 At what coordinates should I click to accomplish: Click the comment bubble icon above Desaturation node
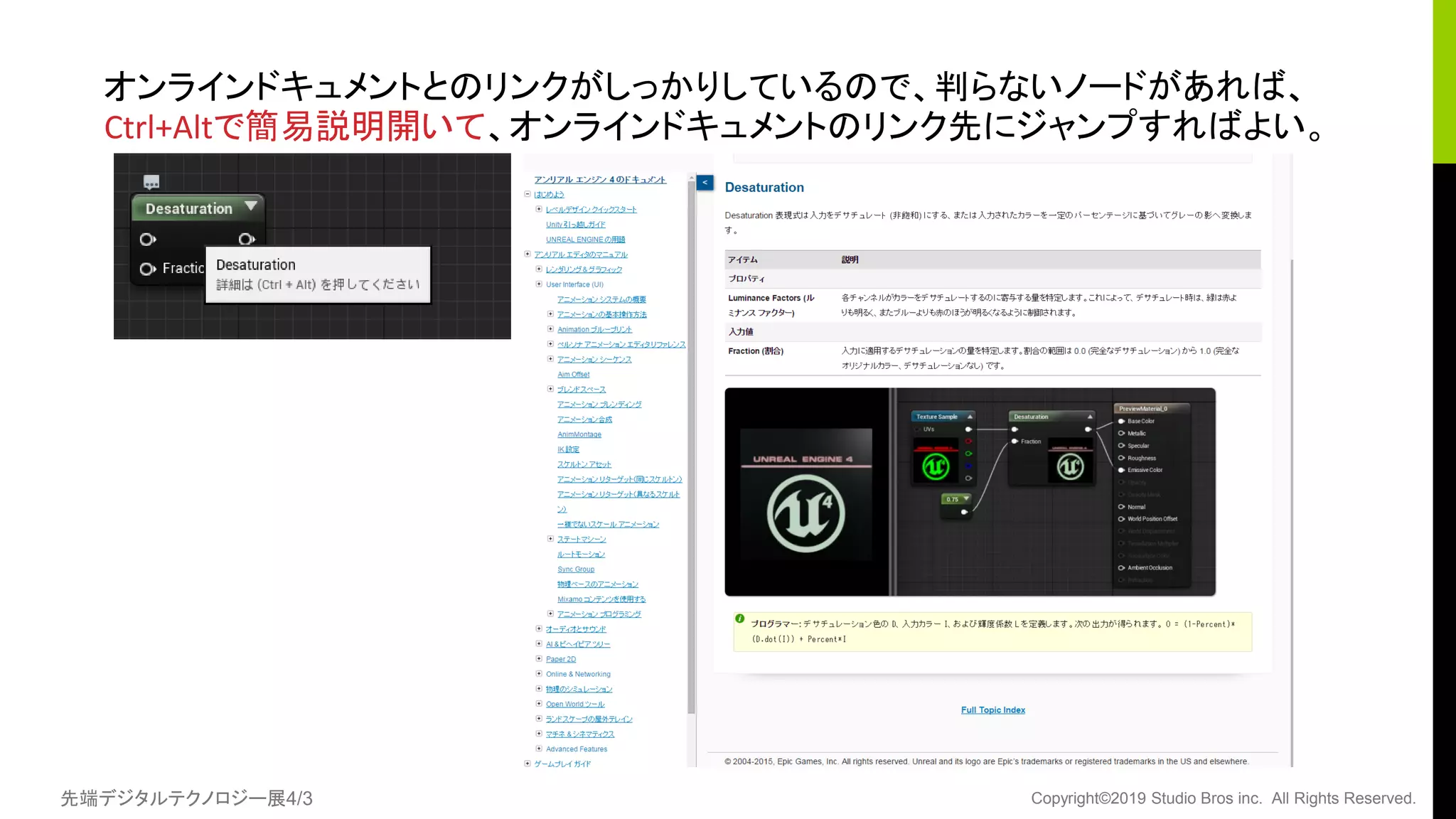pos(151,182)
